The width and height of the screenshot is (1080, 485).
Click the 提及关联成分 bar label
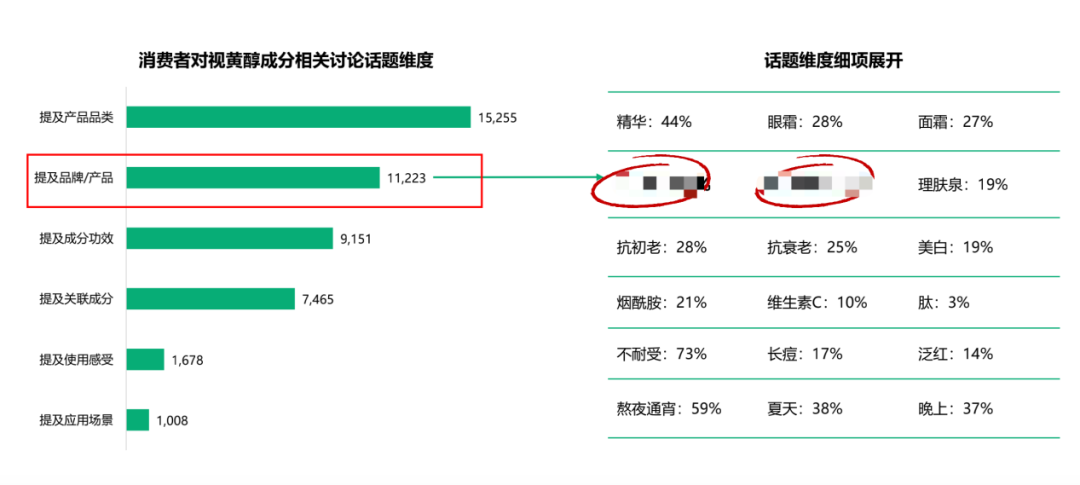coord(76,299)
